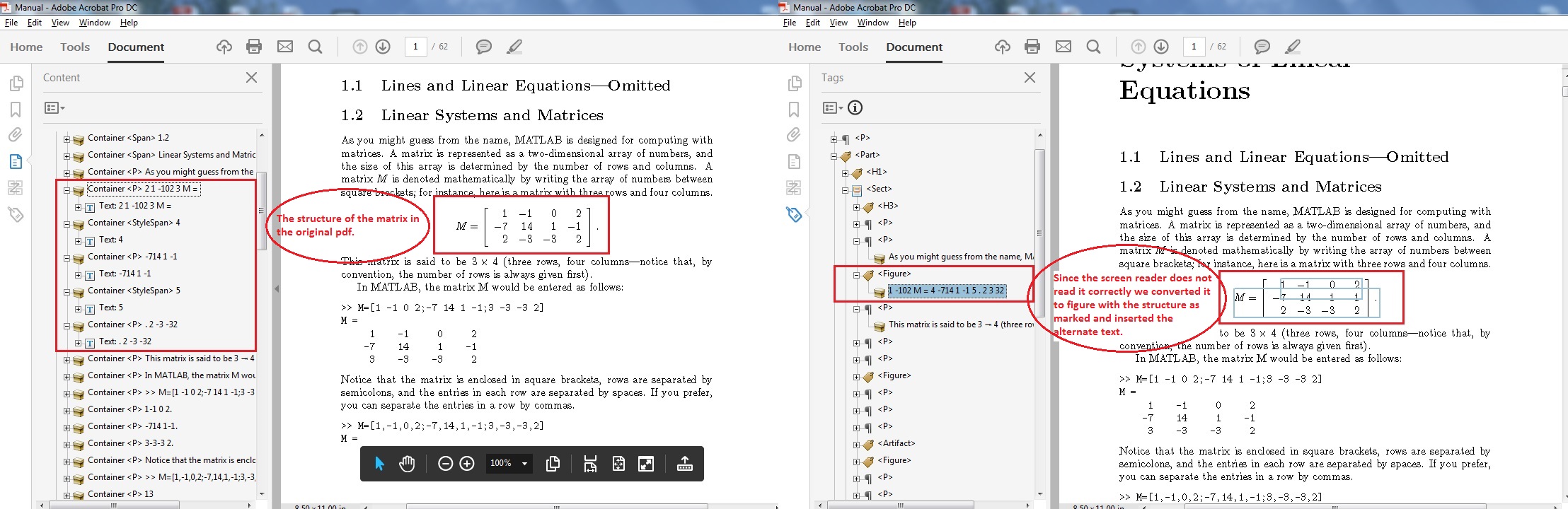
Task: Open the Order panel icon in left sidebar
Action: pyautogui.click(x=16, y=187)
